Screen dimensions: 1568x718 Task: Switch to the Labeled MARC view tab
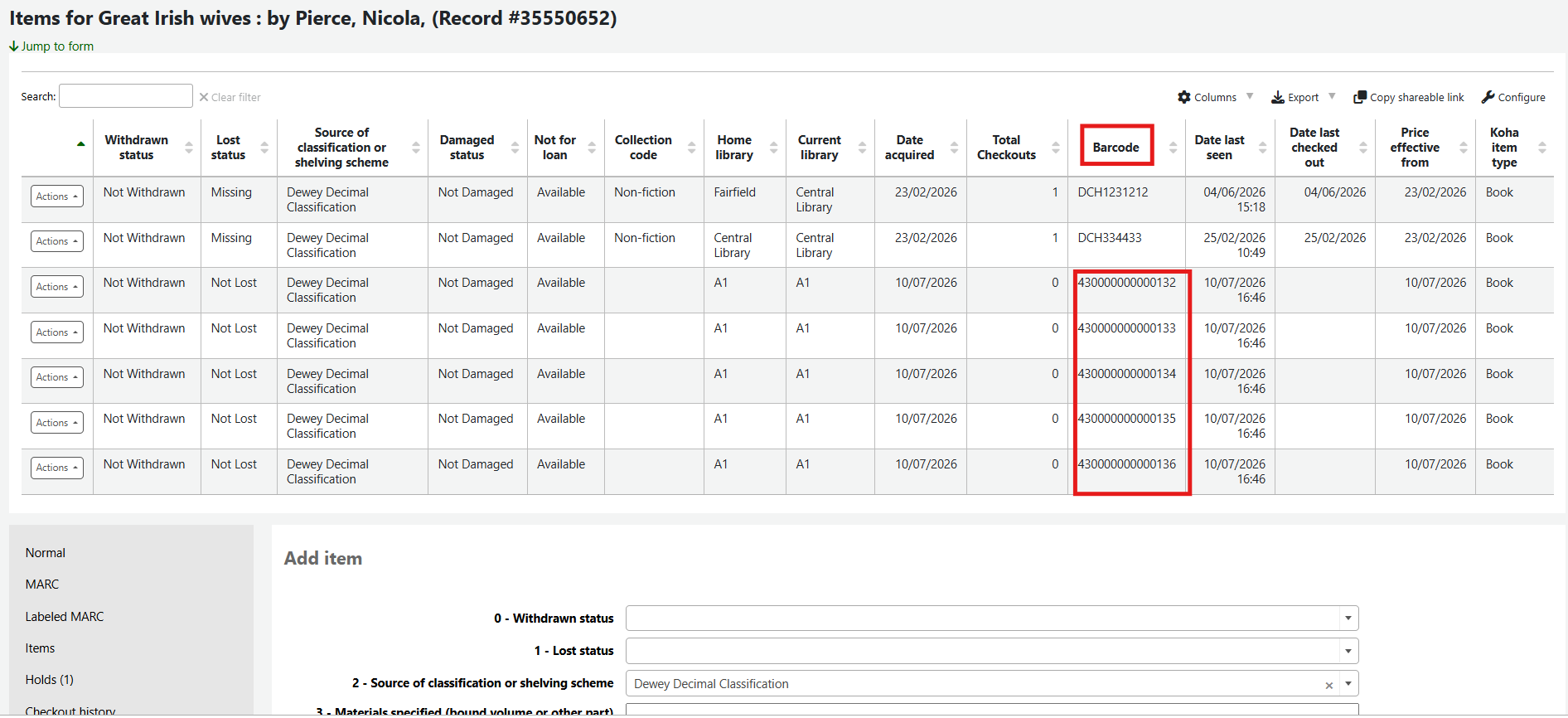65,617
